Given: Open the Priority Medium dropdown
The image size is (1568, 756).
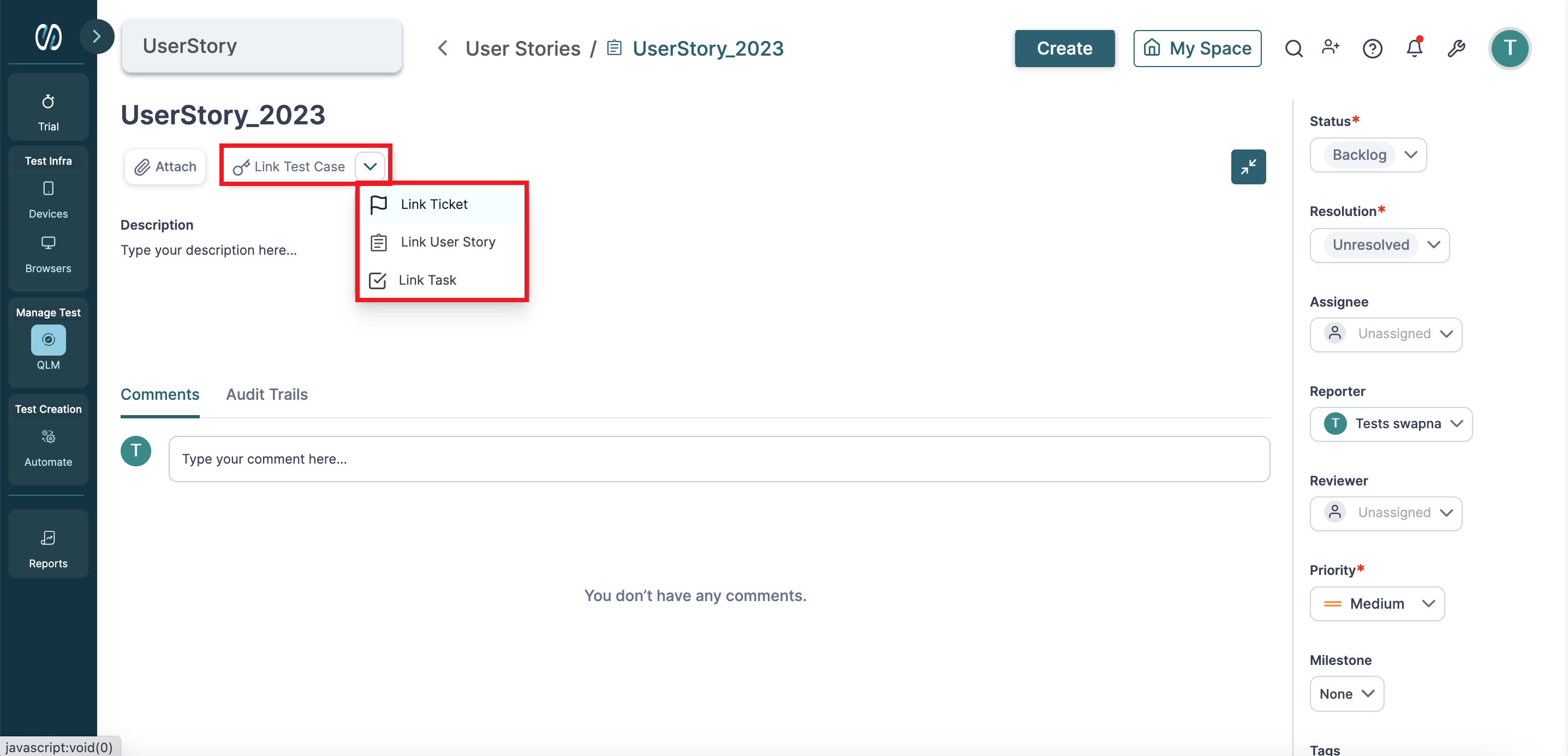Looking at the screenshot, I should [x=1377, y=604].
